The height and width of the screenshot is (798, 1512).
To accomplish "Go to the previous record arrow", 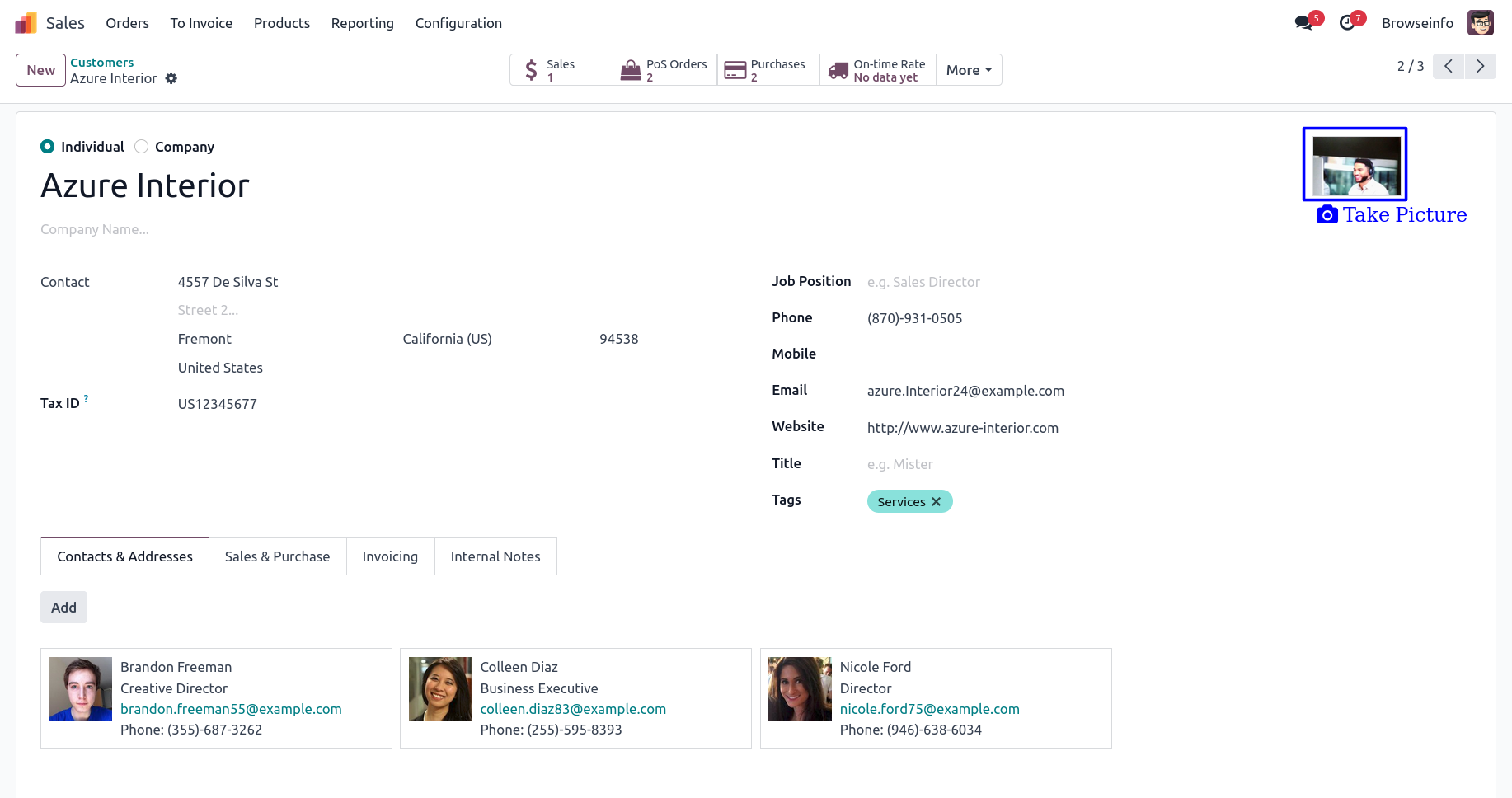I will point(1448,66).
